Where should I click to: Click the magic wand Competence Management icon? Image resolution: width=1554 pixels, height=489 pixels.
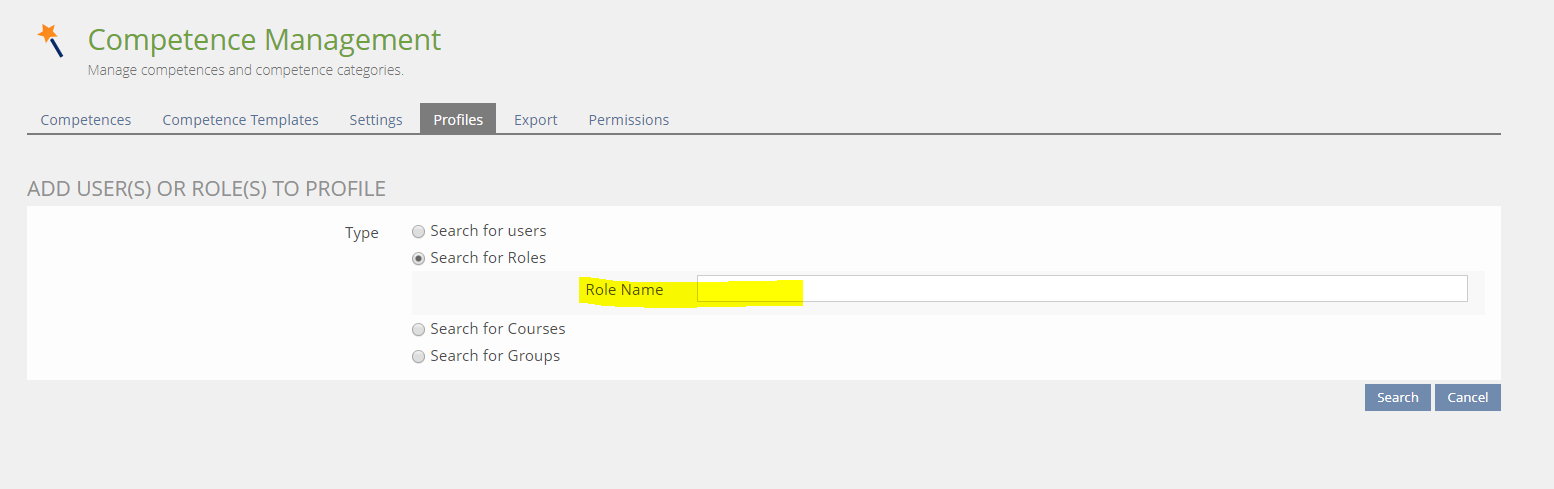point(50,41)
